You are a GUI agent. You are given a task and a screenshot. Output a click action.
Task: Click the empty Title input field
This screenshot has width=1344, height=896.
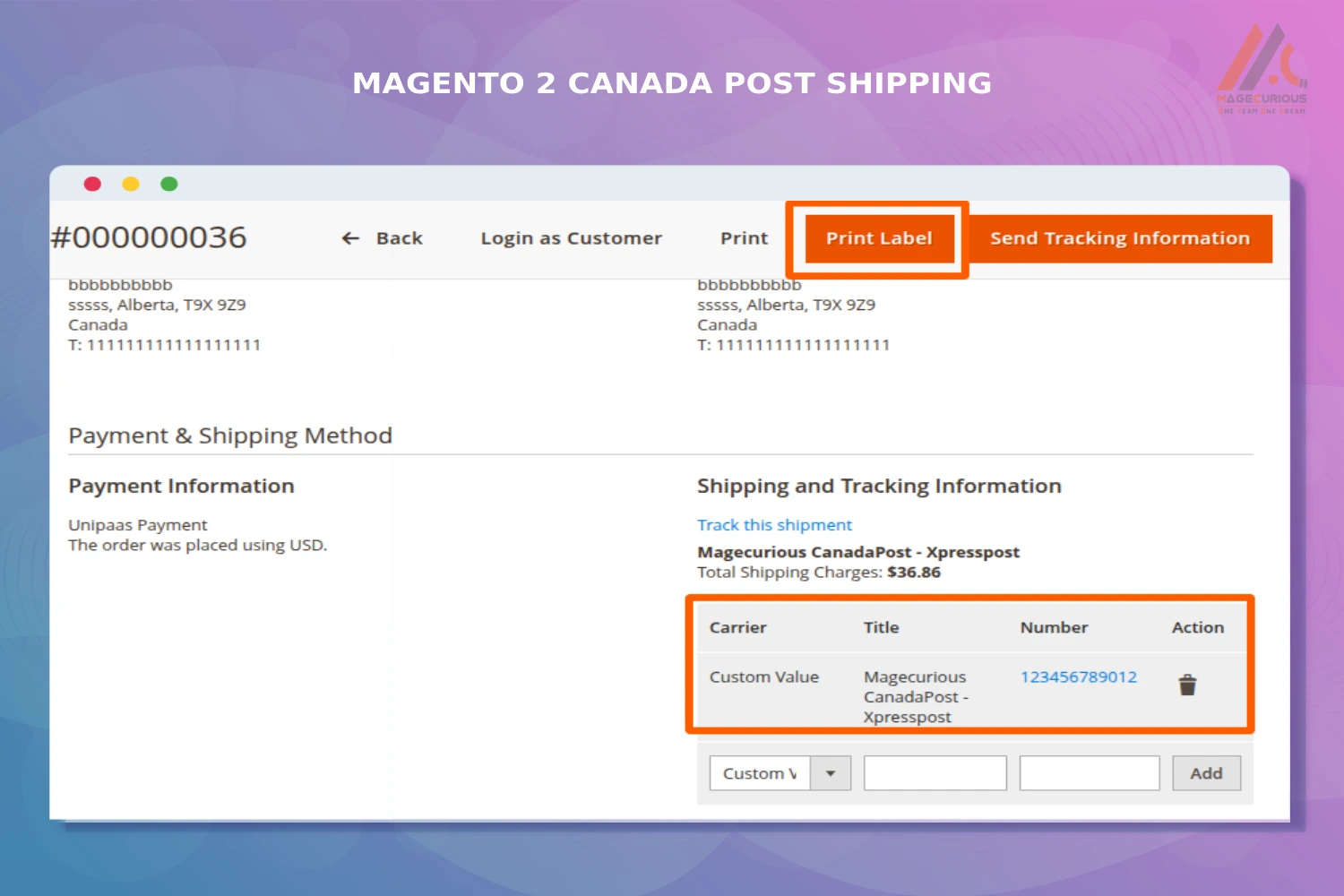pyautogui.click(x=935, y=772)
